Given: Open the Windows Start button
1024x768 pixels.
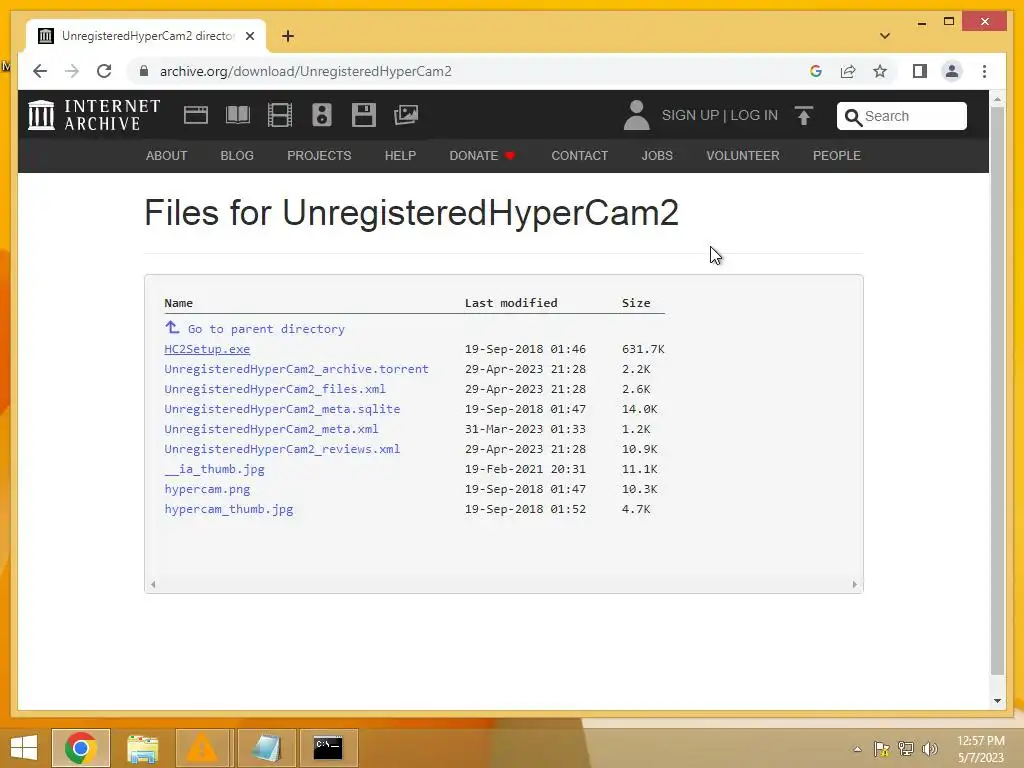Looking at the screenshot, I should (24, 748).
